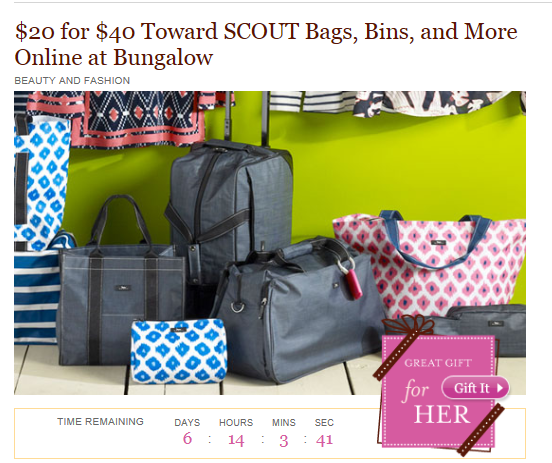
Task: Click the gift bow ribbon icon
Action: pyautogui.click(x=408, y=325)
